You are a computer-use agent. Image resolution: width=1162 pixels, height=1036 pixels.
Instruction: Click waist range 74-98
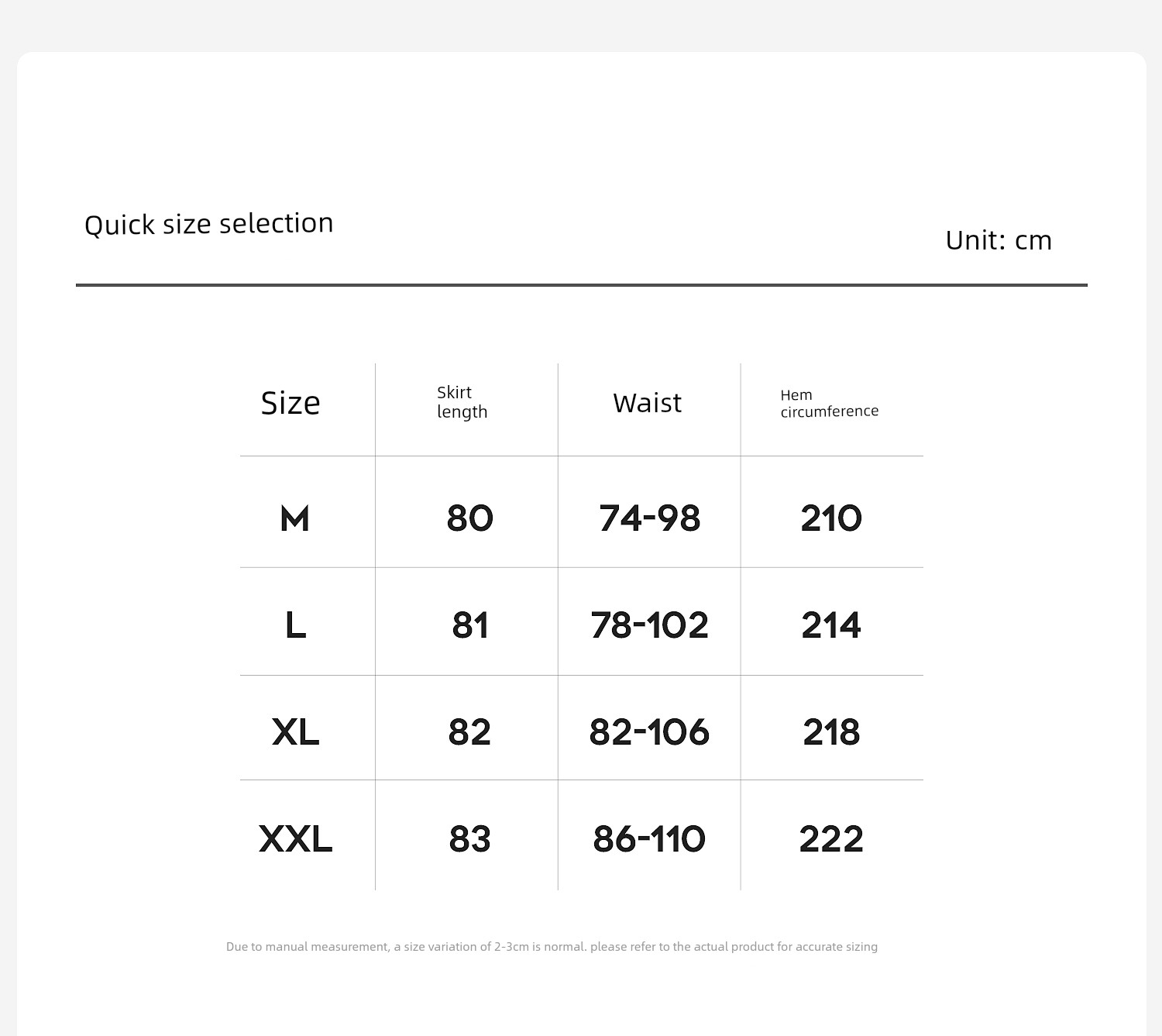click(649, 518)
